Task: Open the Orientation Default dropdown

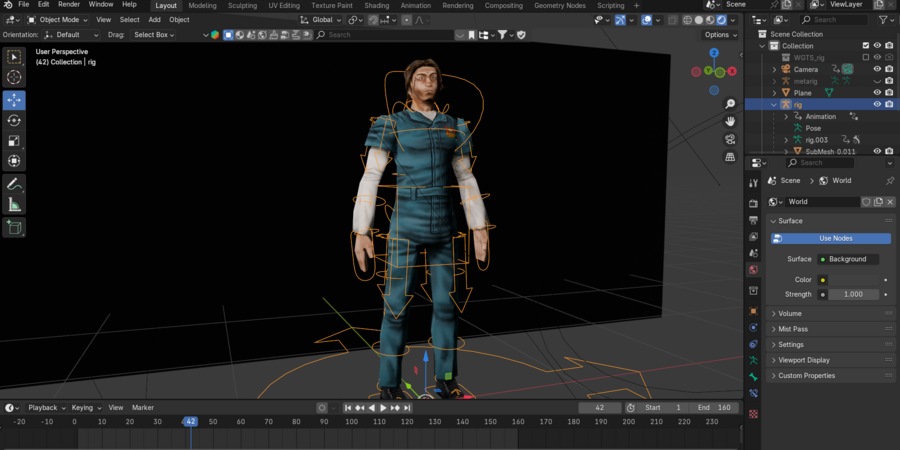Action: click(x=72, y=35)
